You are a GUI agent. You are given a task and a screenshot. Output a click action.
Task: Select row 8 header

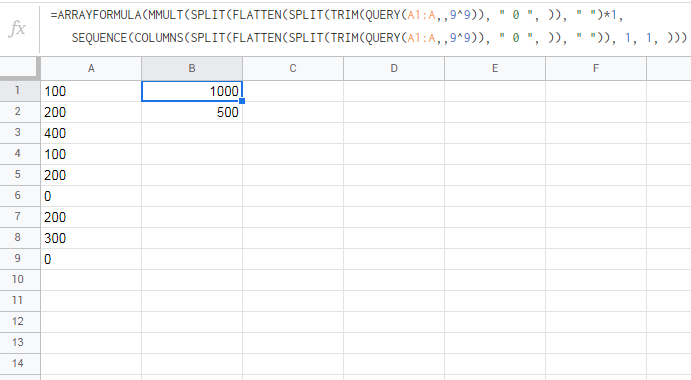20,238
